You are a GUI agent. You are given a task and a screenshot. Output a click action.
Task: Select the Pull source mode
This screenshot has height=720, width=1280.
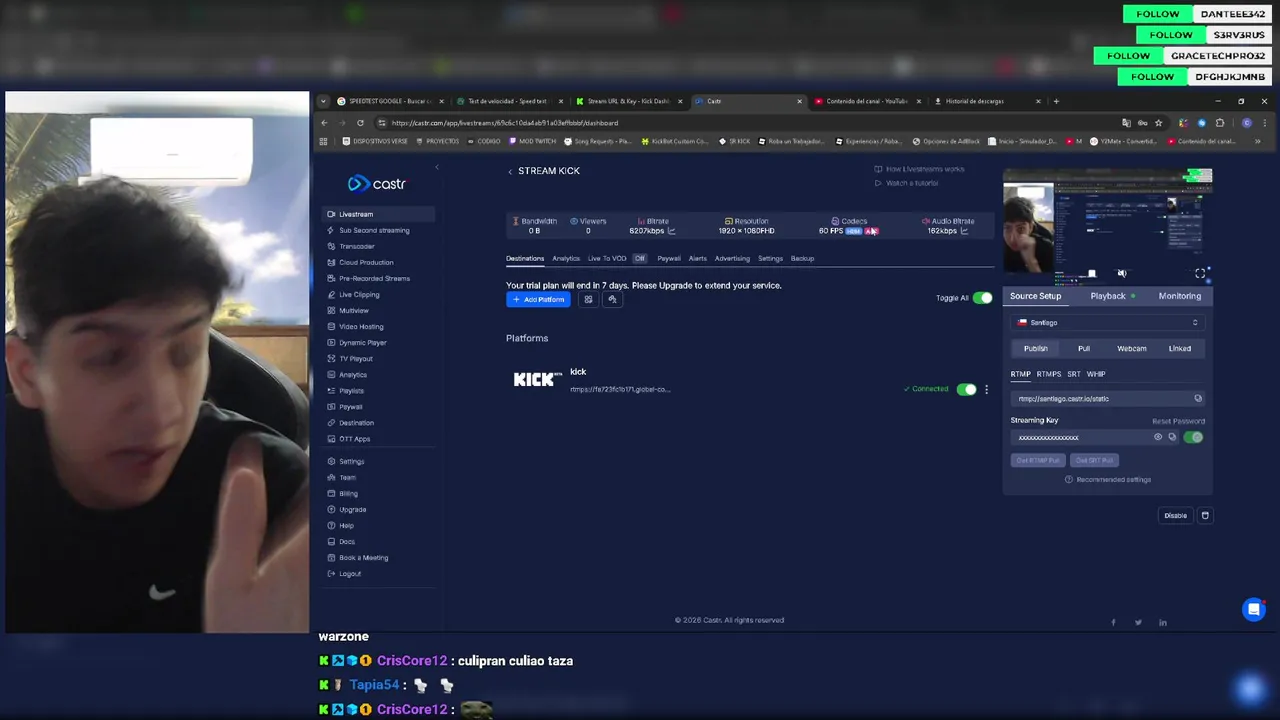[1084, 348]
